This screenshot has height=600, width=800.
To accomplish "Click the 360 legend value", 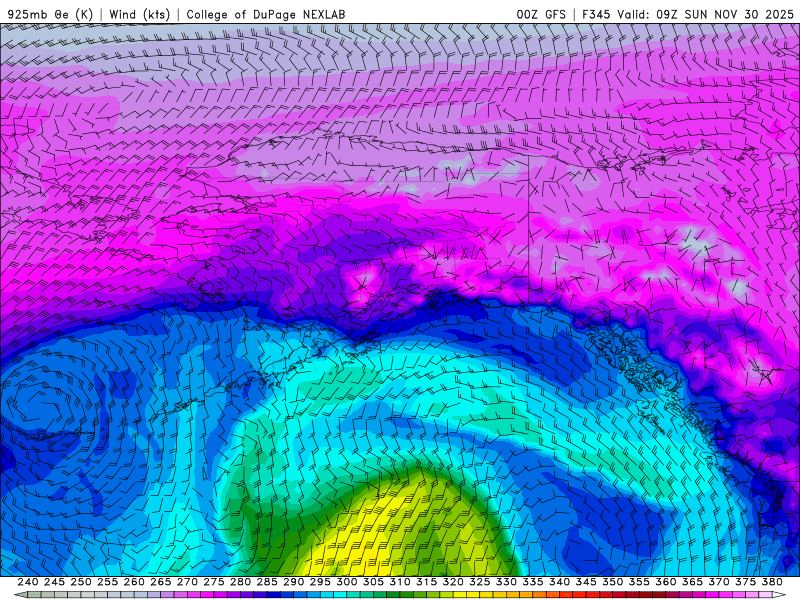I will [666, 582].
